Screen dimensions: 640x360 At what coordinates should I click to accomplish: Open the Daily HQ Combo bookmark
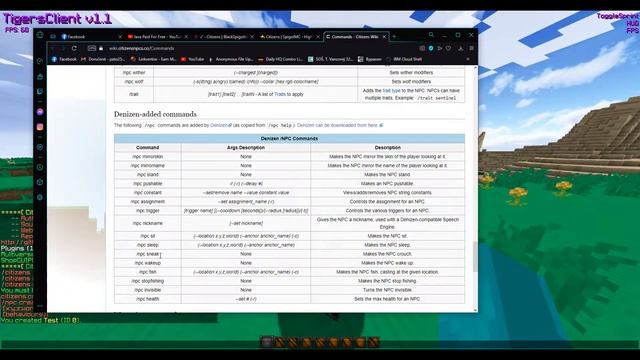click(281, 59)
